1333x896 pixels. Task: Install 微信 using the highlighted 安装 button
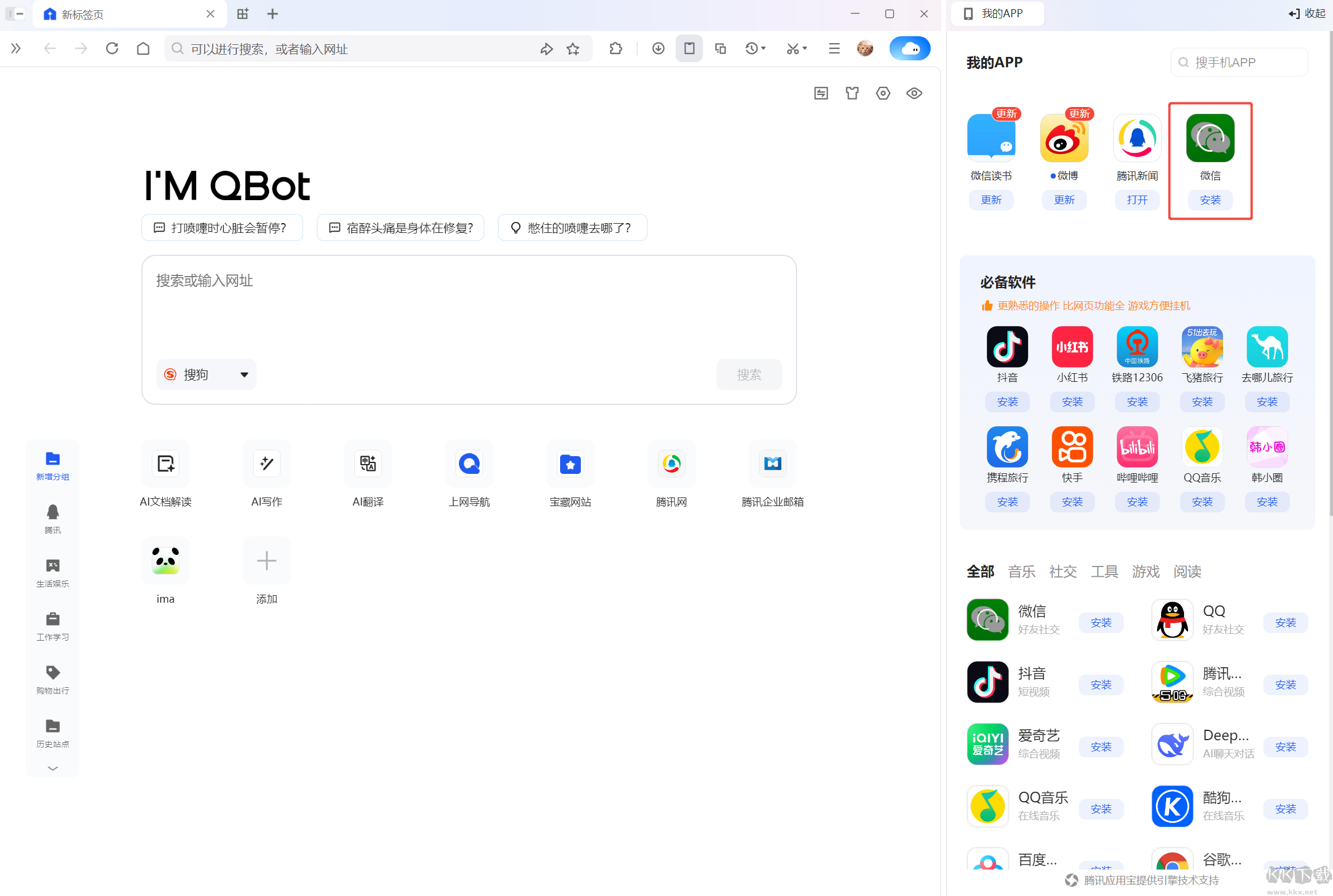tap(1210, 200)
